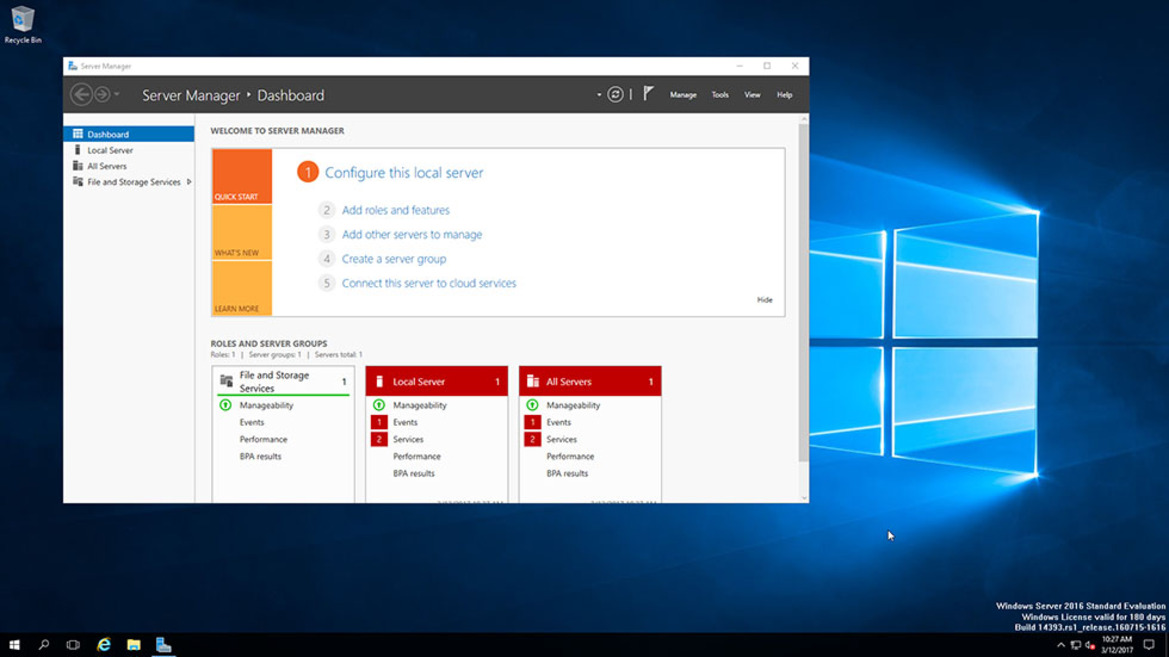Click the volume icon in system tray

1090,645
